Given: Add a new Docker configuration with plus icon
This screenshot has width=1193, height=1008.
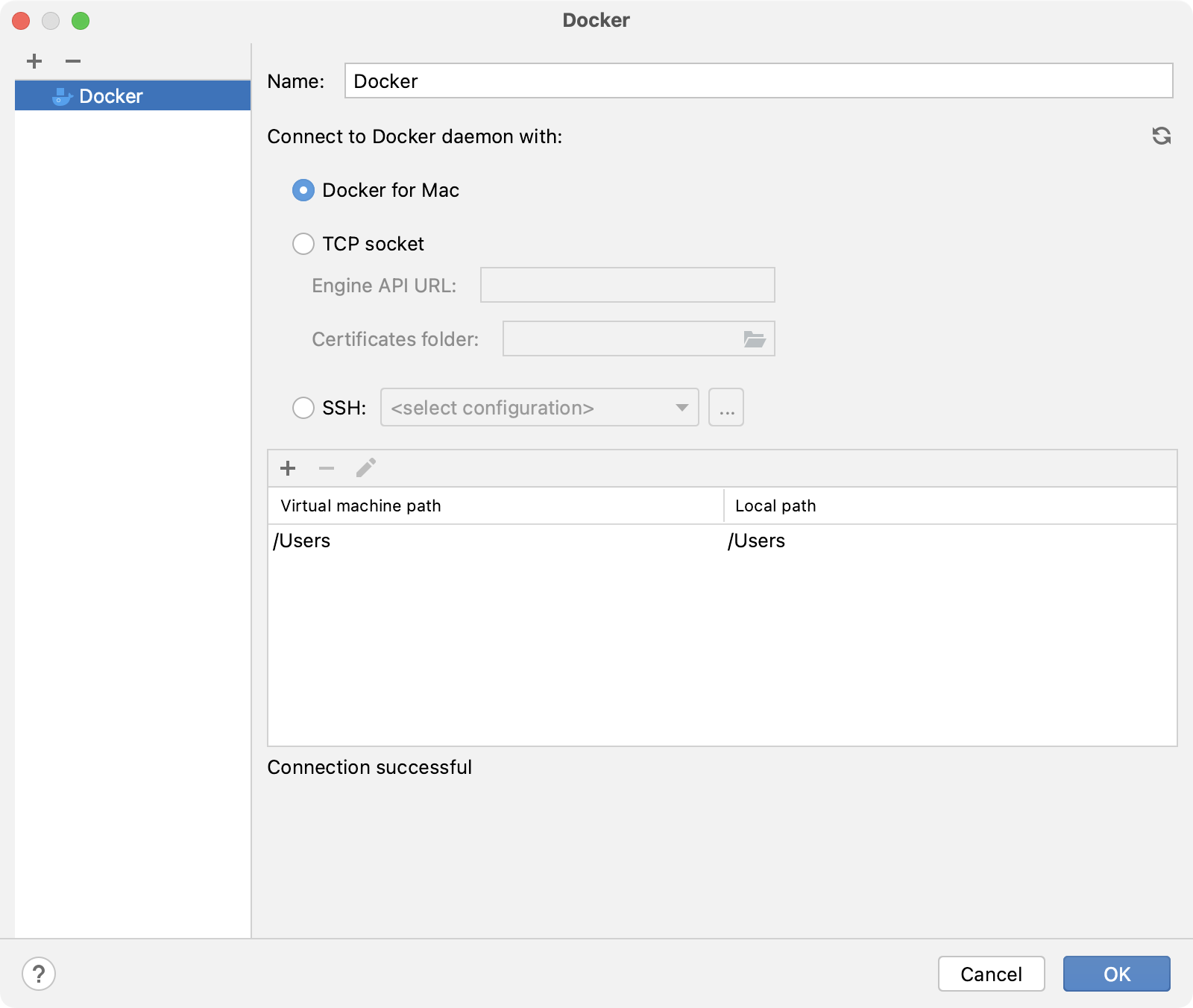Looking at the screenshot, I should 33,61.
